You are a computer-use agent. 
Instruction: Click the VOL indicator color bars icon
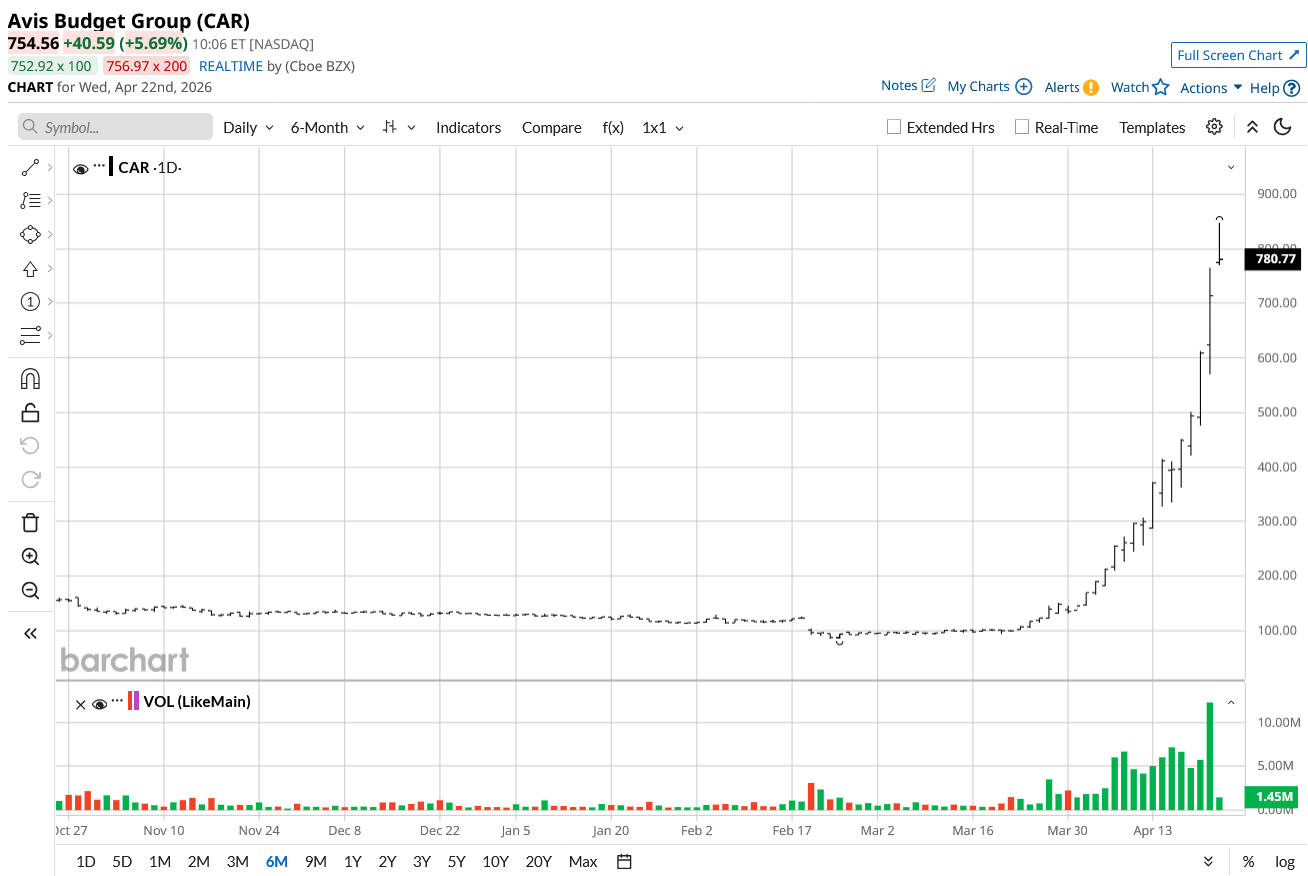[x=133, y=701]
